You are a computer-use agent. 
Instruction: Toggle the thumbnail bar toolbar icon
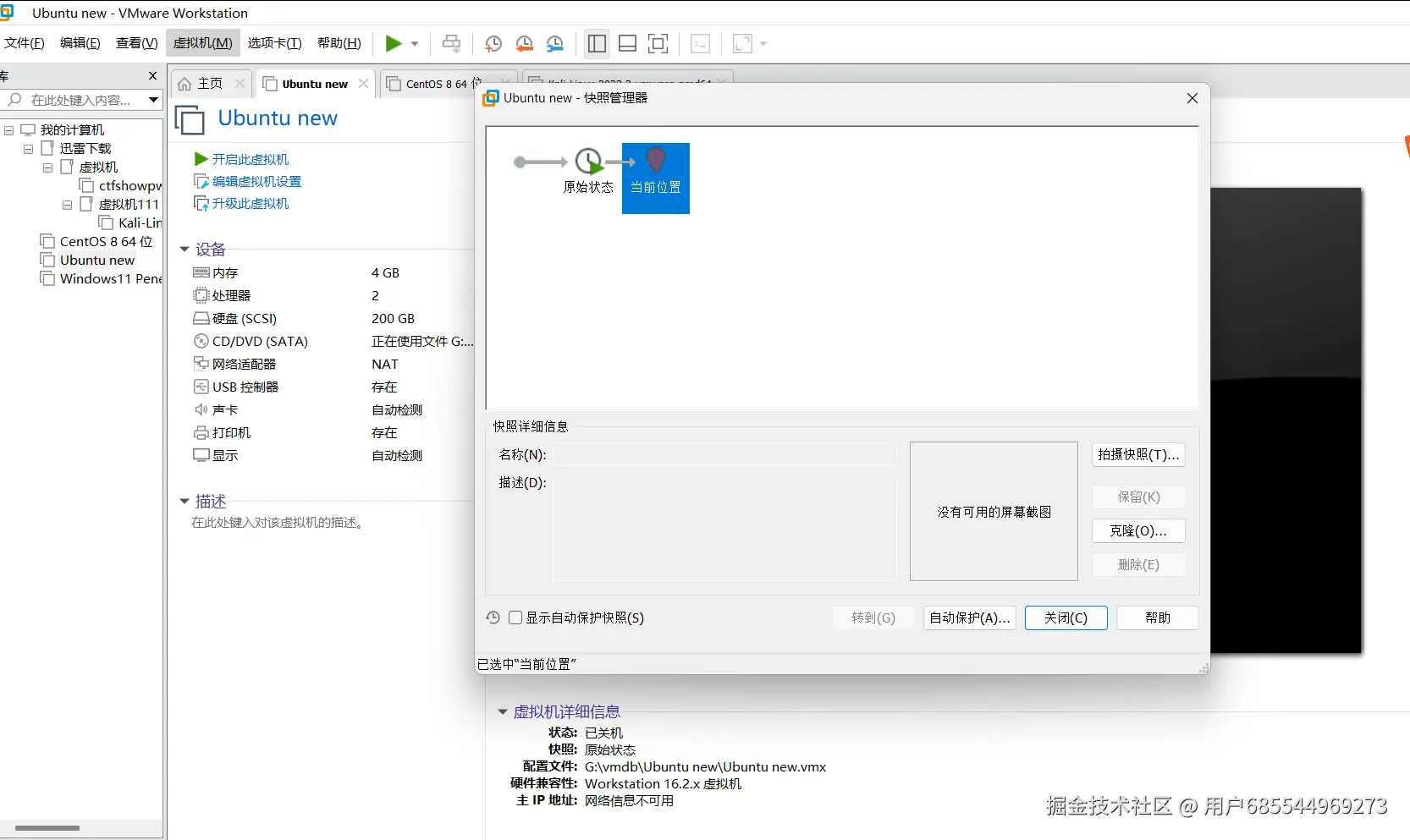point(627,44)
